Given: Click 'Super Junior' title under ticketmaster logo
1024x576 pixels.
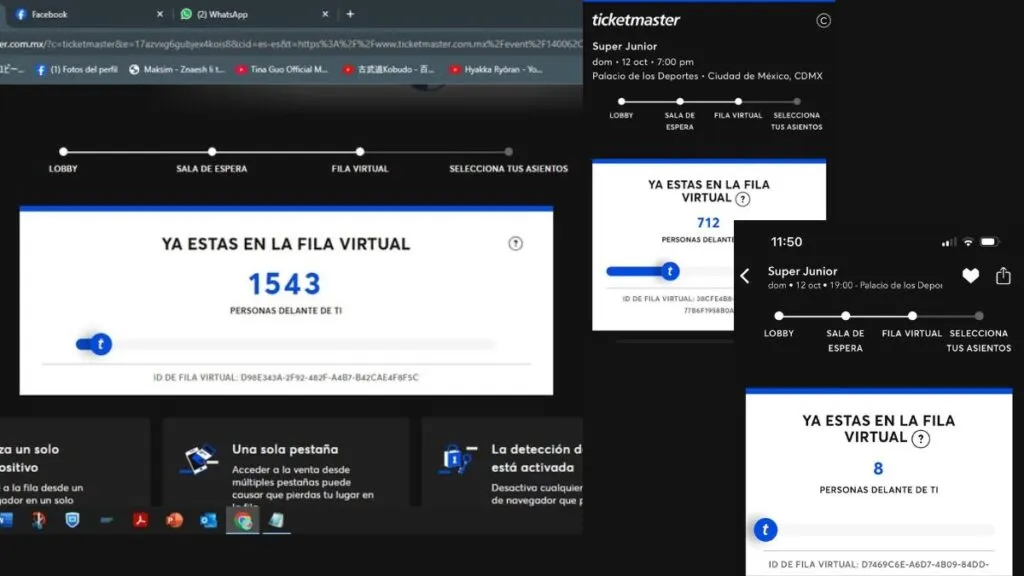Looking at the screenshot, I should 624,46.
